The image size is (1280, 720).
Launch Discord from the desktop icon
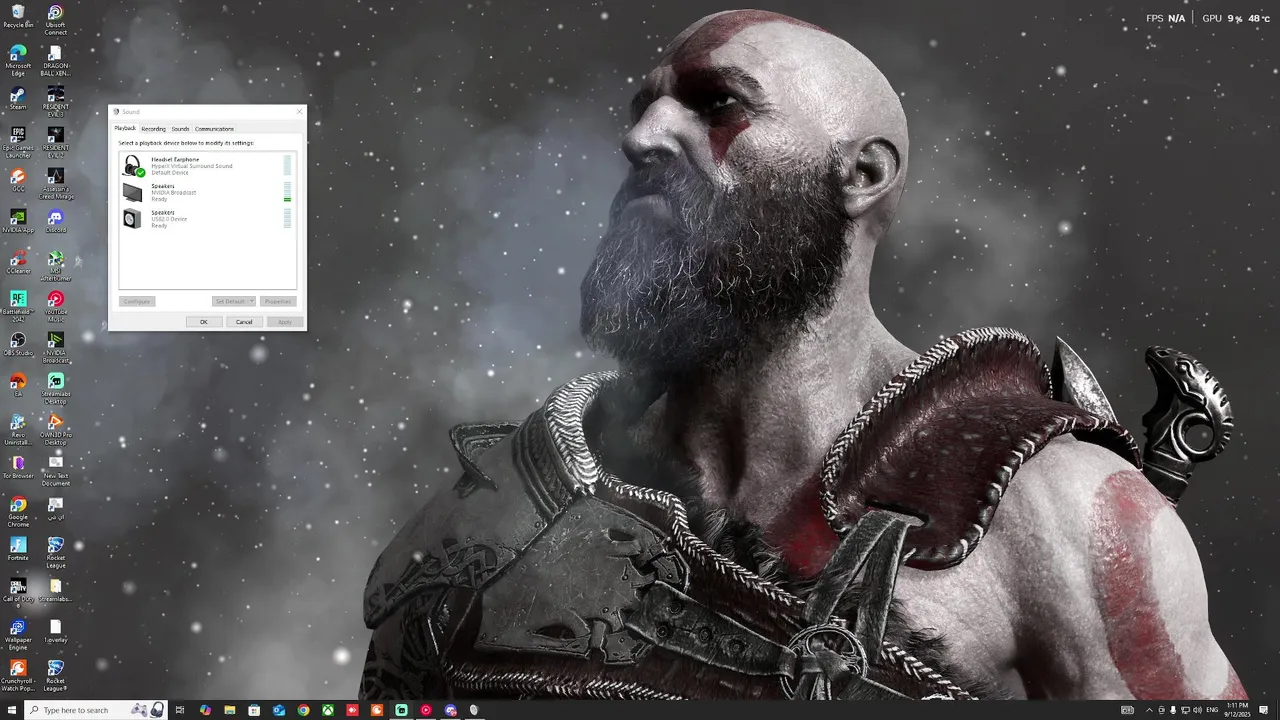56,221
